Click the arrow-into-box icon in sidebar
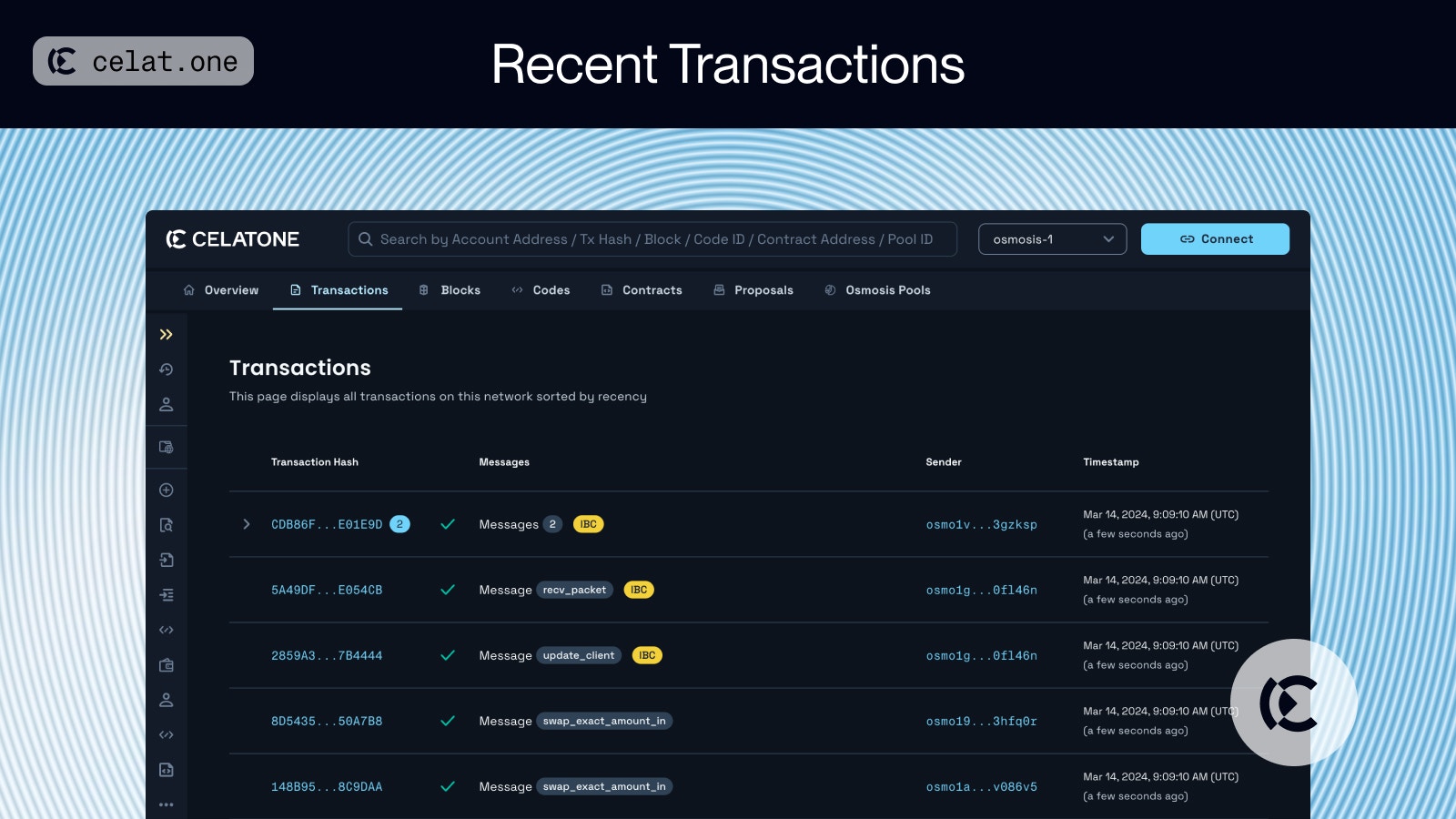Screen dimensions: 1456x819 [x=166, y=560]
